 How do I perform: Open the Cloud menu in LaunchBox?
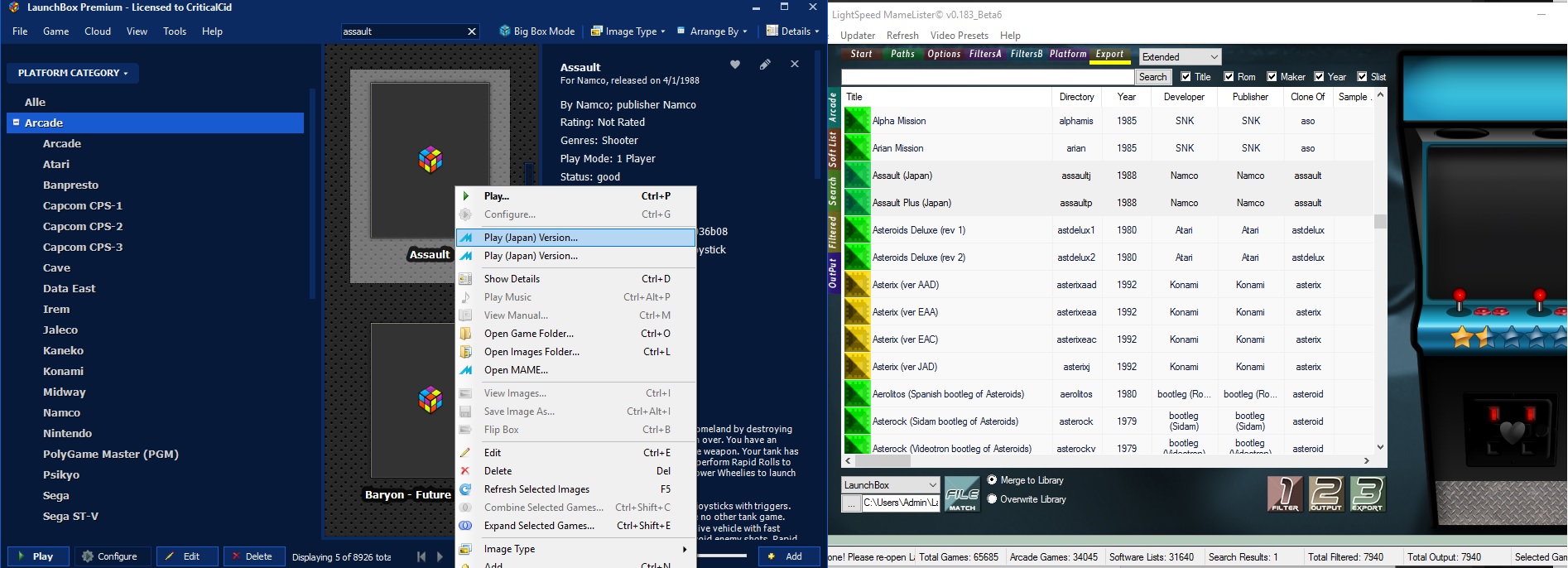pos(98,31)
